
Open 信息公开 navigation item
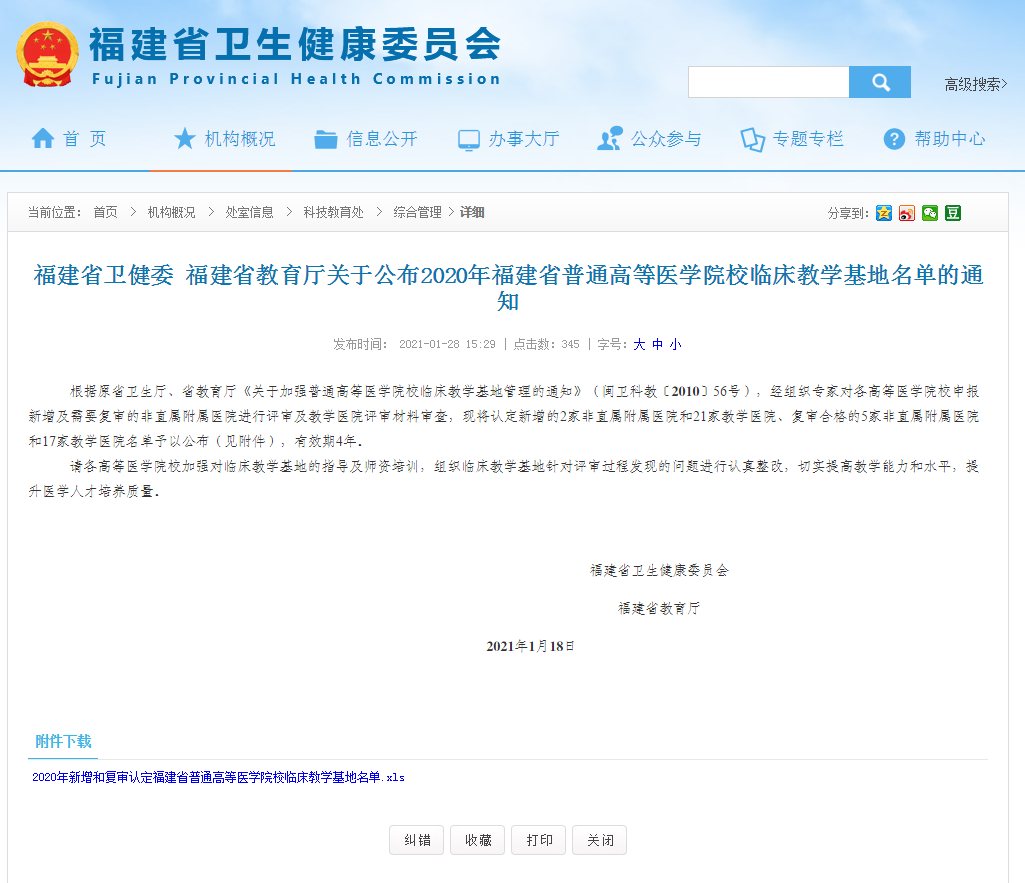point(366,139)
